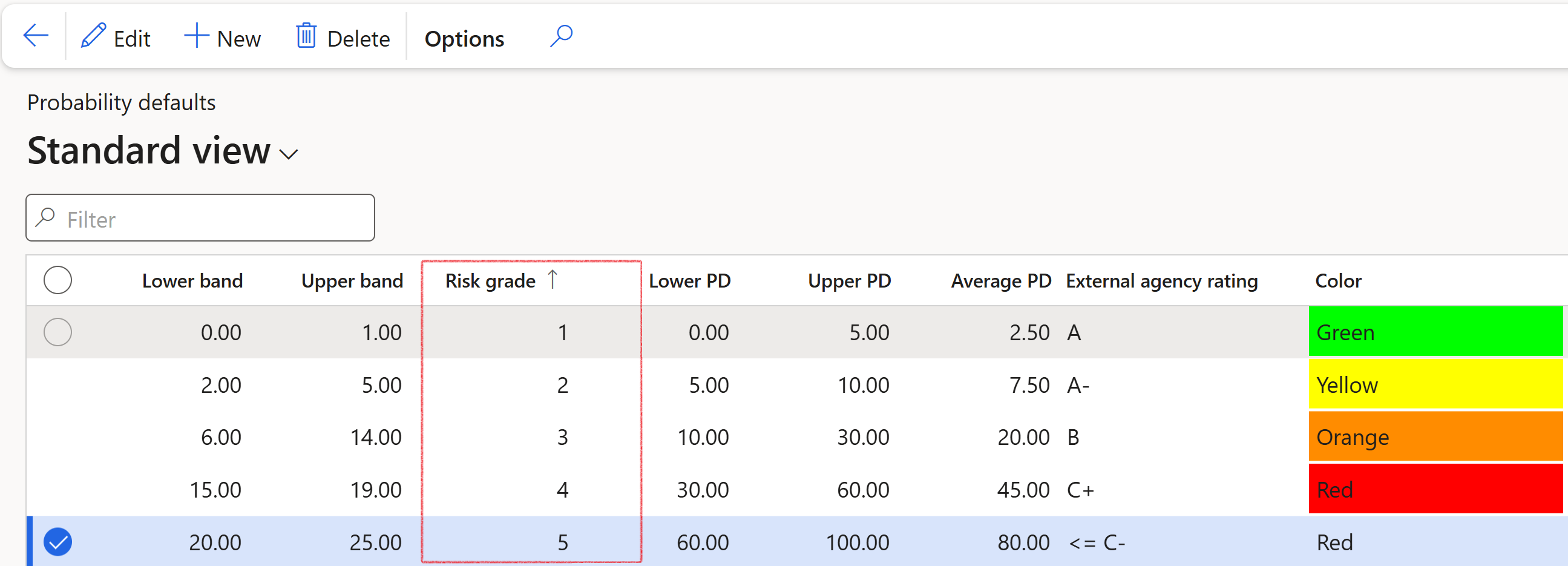Expand the Standard view dropdown
This screenshot has width=1568, height=566.
(x=289, y=154)
